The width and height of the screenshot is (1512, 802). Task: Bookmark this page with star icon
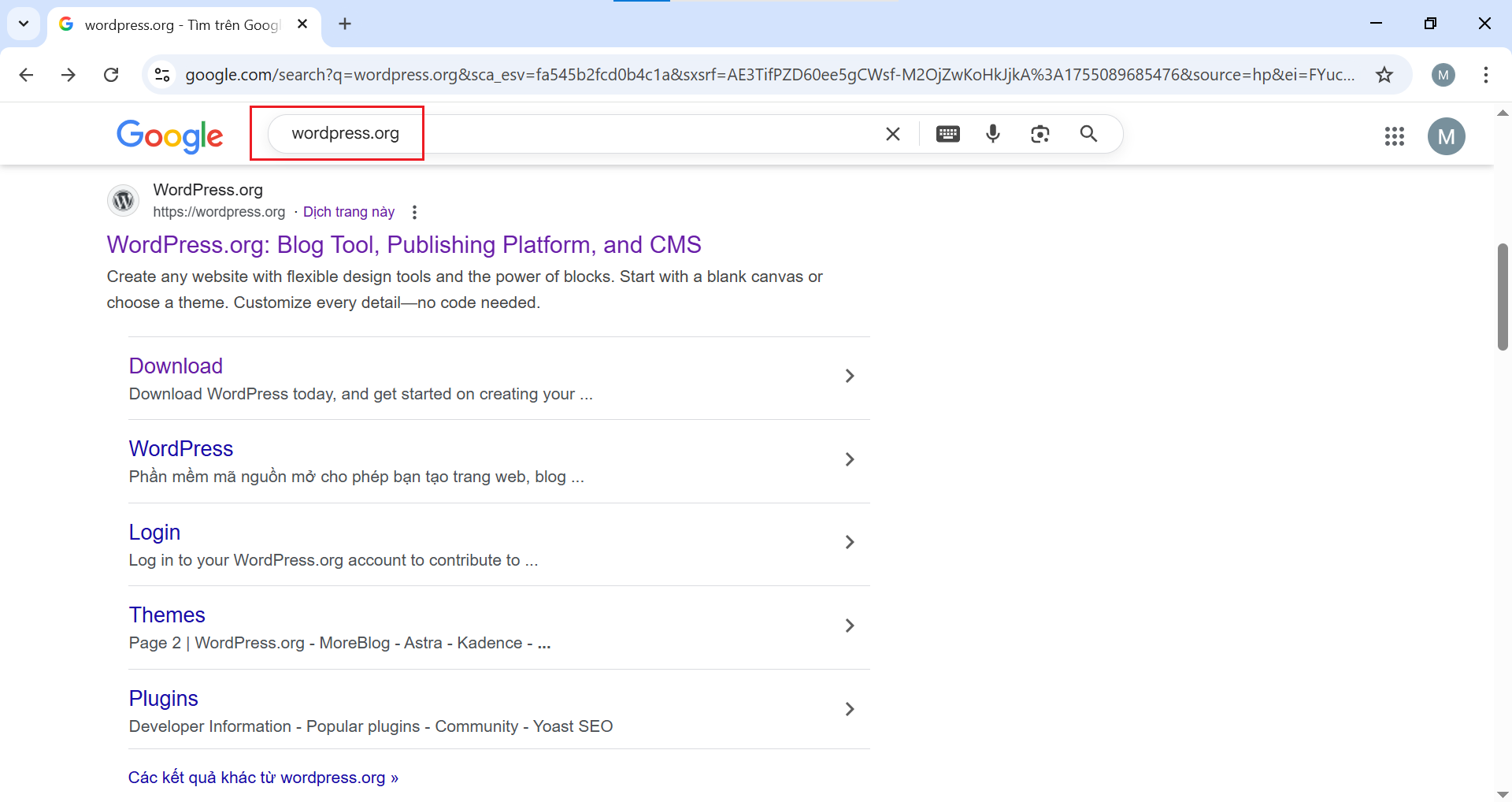point(1384,75)
